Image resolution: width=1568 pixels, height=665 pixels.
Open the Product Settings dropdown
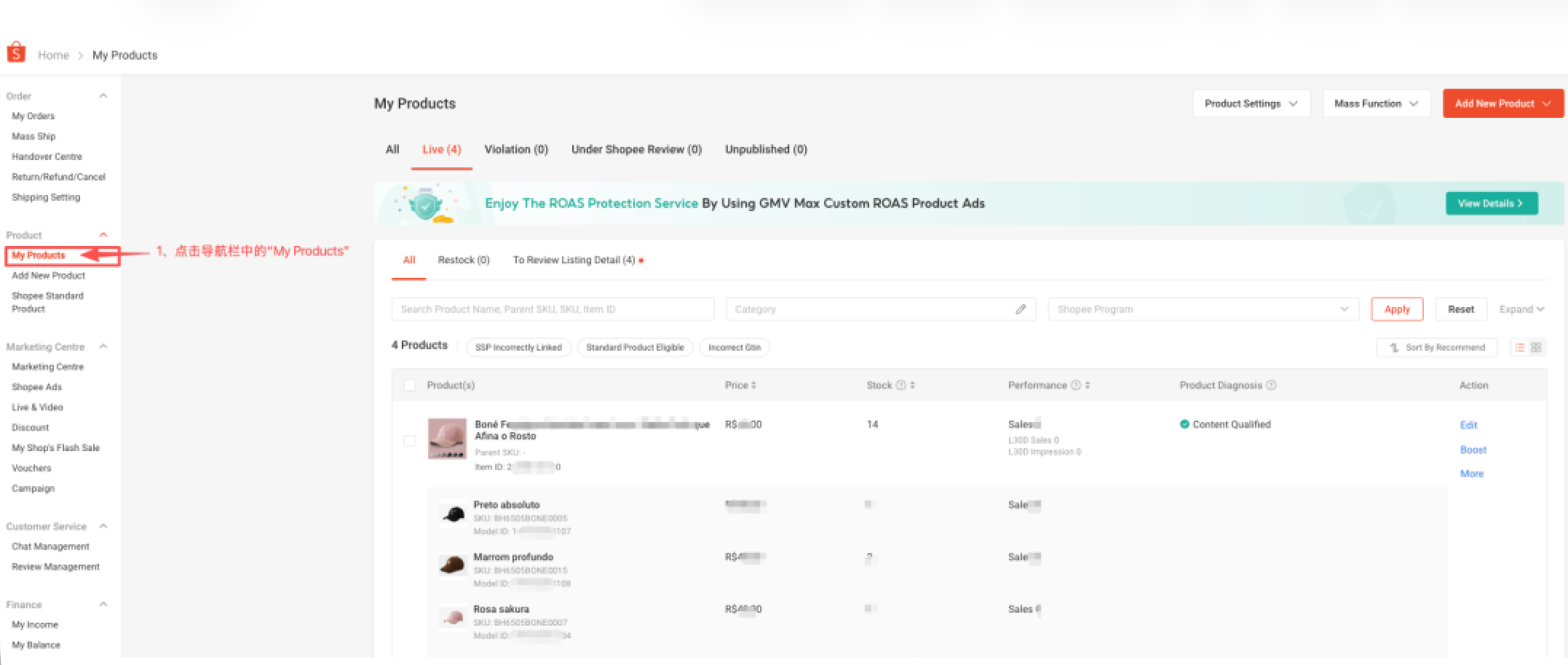1251,103
